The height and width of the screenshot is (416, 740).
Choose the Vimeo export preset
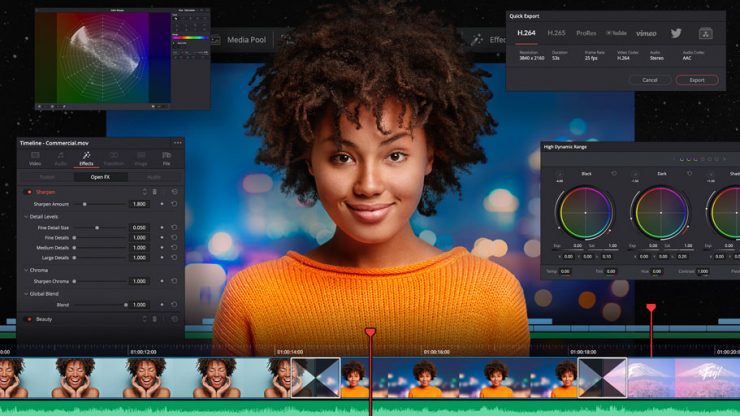646,33
